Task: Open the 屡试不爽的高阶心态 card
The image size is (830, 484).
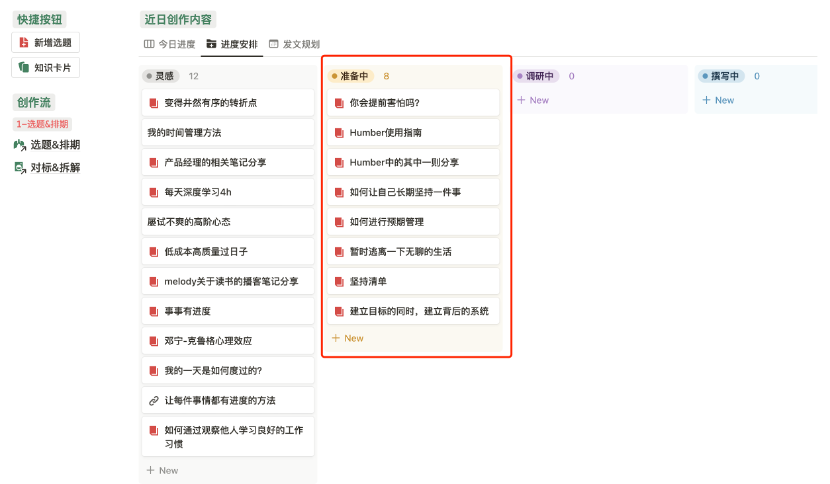Action: [x=228, y=222]
